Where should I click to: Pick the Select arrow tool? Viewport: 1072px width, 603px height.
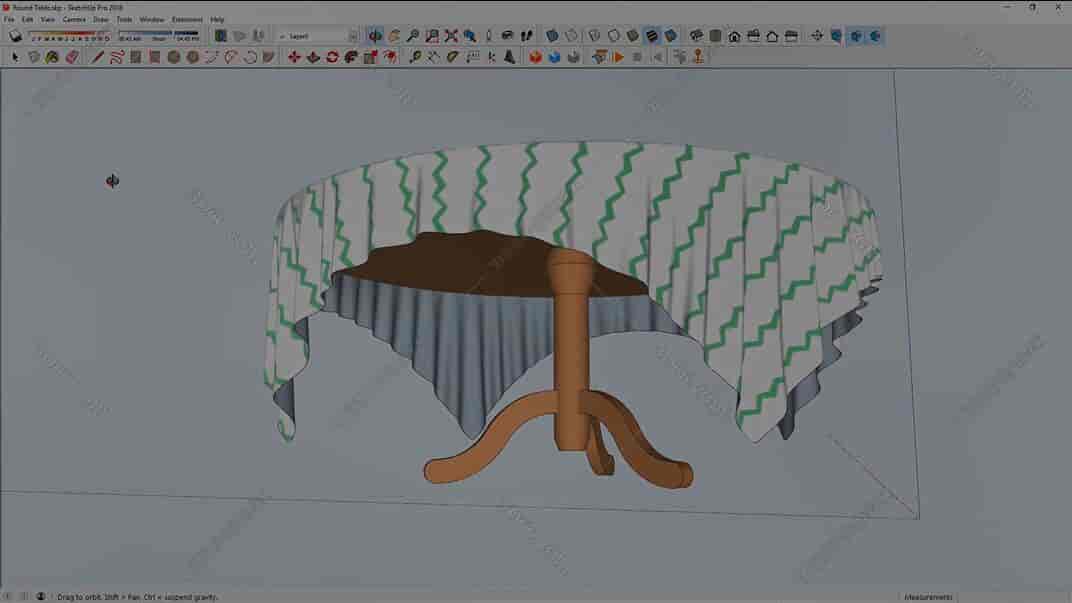tap(15, 57)
